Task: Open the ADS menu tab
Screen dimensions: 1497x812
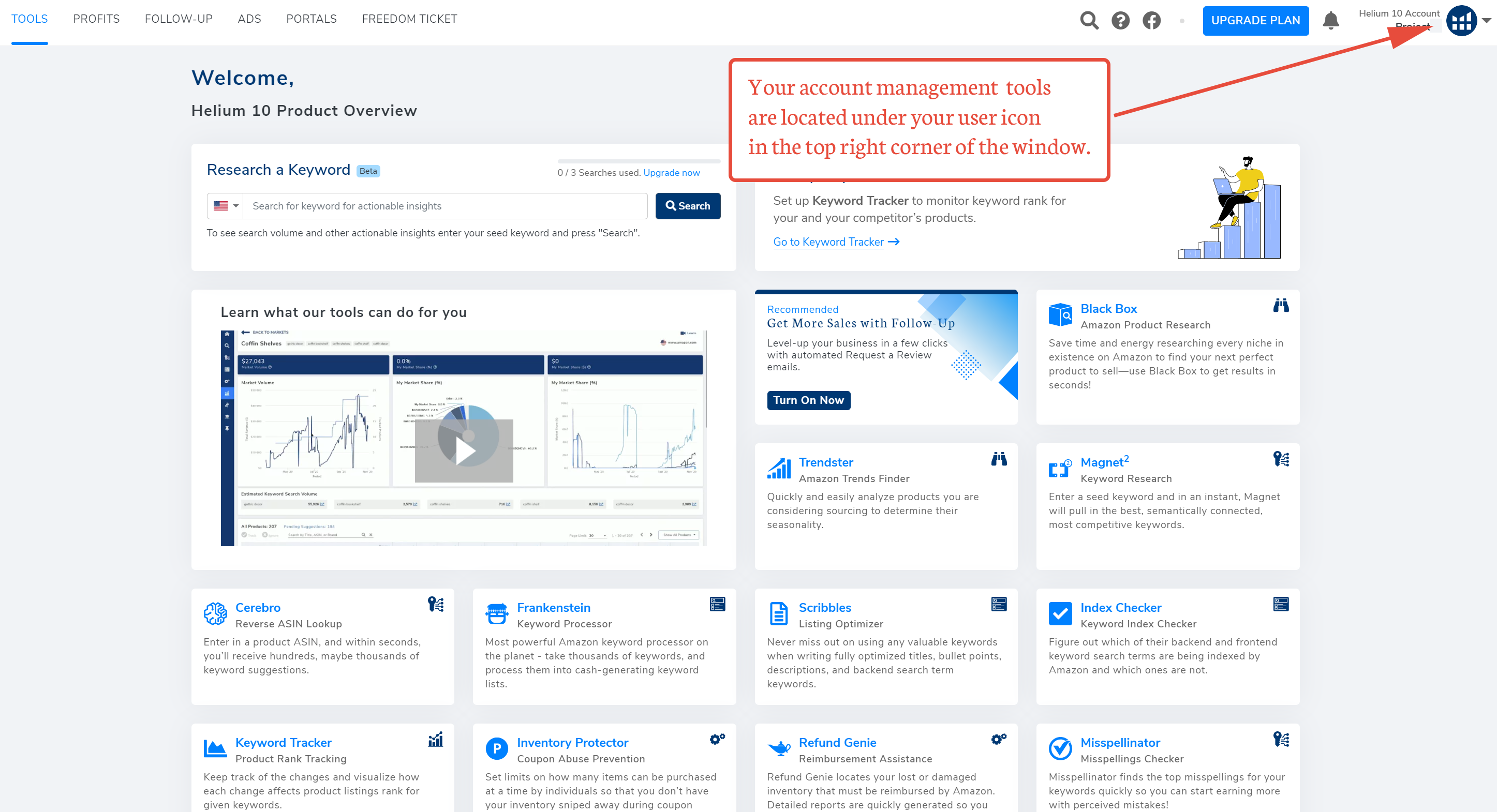Action: (249, 19)
